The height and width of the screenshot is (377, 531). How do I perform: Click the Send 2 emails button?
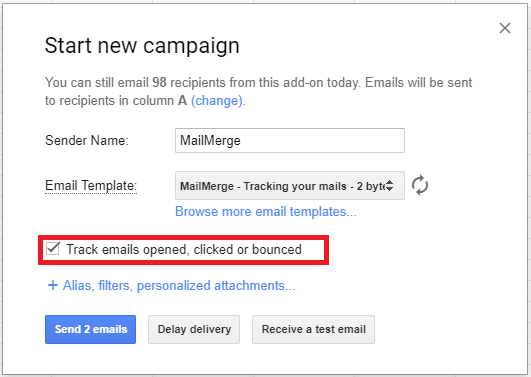pos(90,329)
